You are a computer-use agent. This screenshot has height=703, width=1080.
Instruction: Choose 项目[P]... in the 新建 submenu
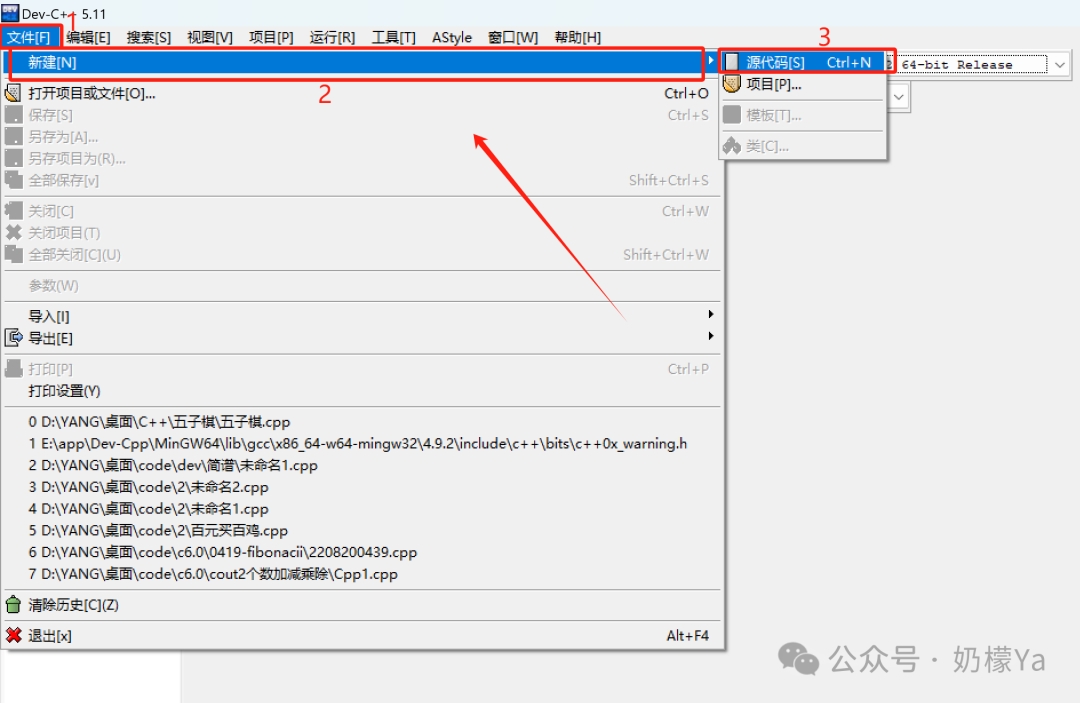[803, 84]
